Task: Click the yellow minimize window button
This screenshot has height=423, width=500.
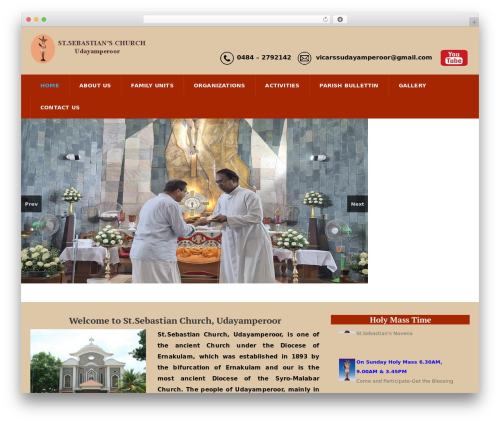Action: (x=36, y=20)
